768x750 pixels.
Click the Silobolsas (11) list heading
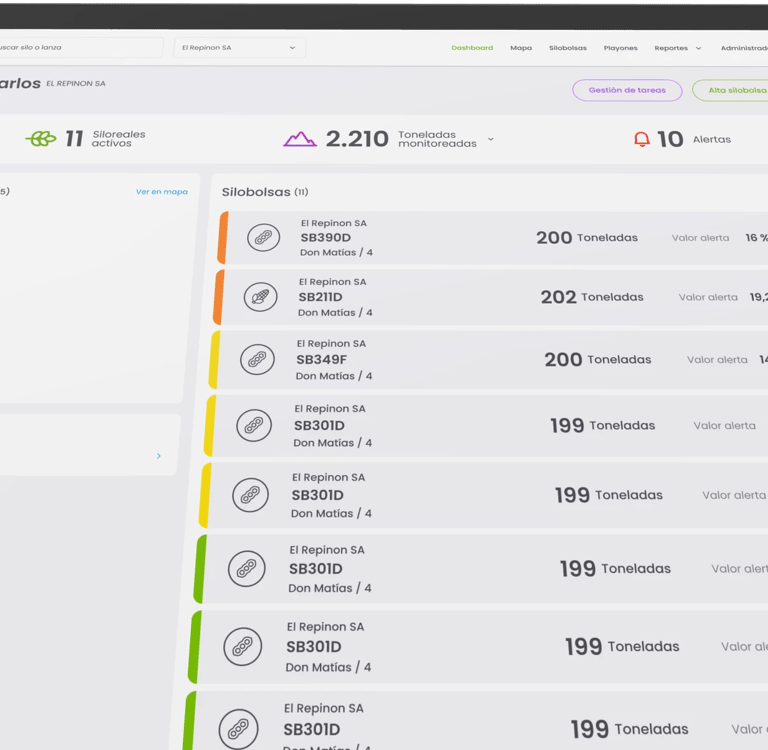point(265,192)
